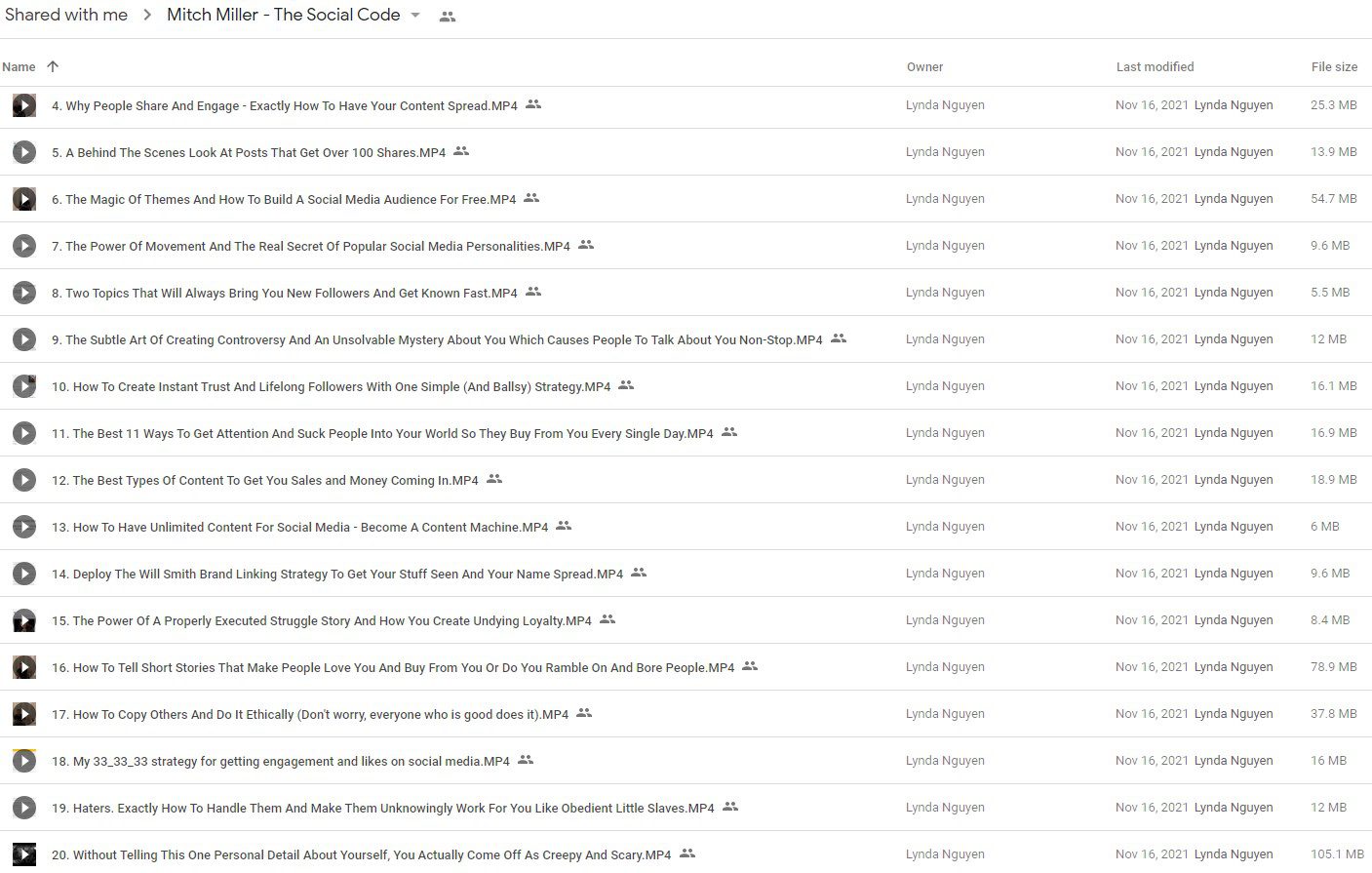Click the shared icon after file 20 name ending Creepy And Scary.MP4
This screenshot has width=1372, height=873.
click(x=687, y=853)
